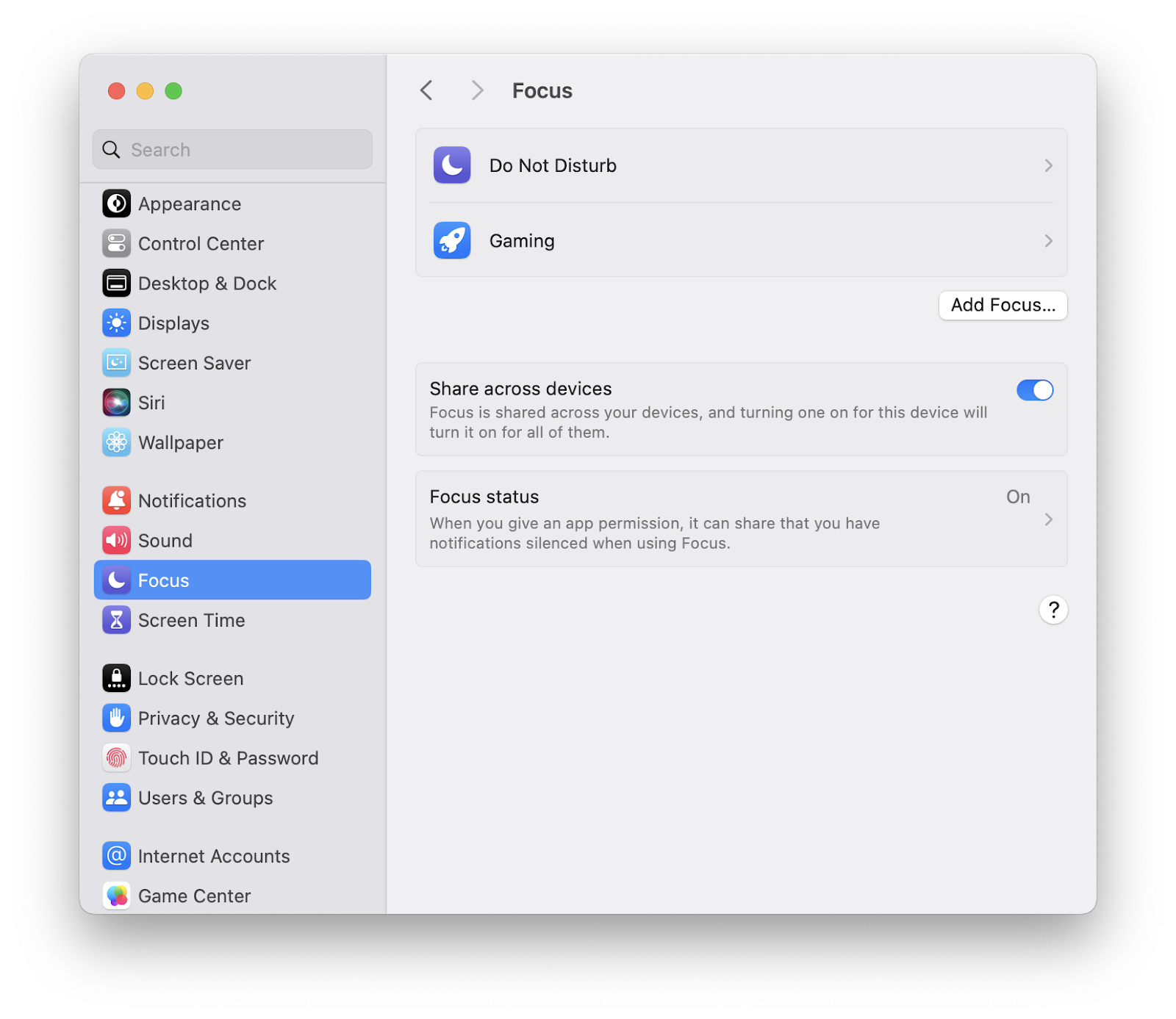Screen dimensions: 1176x1019
Task: Click the Lock Screen icon
Action: coord(116,678)
